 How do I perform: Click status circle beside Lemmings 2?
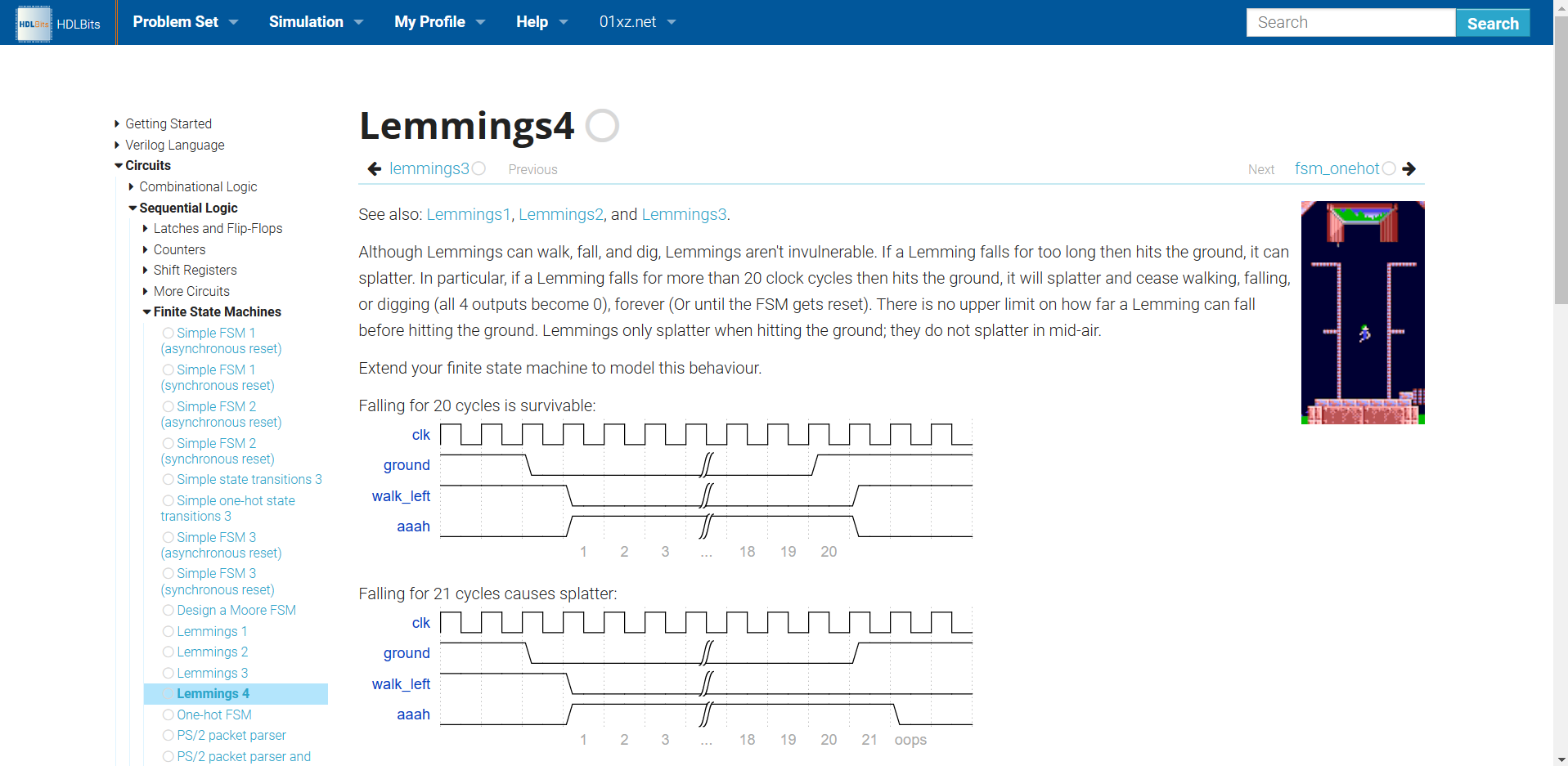point(168,652)
